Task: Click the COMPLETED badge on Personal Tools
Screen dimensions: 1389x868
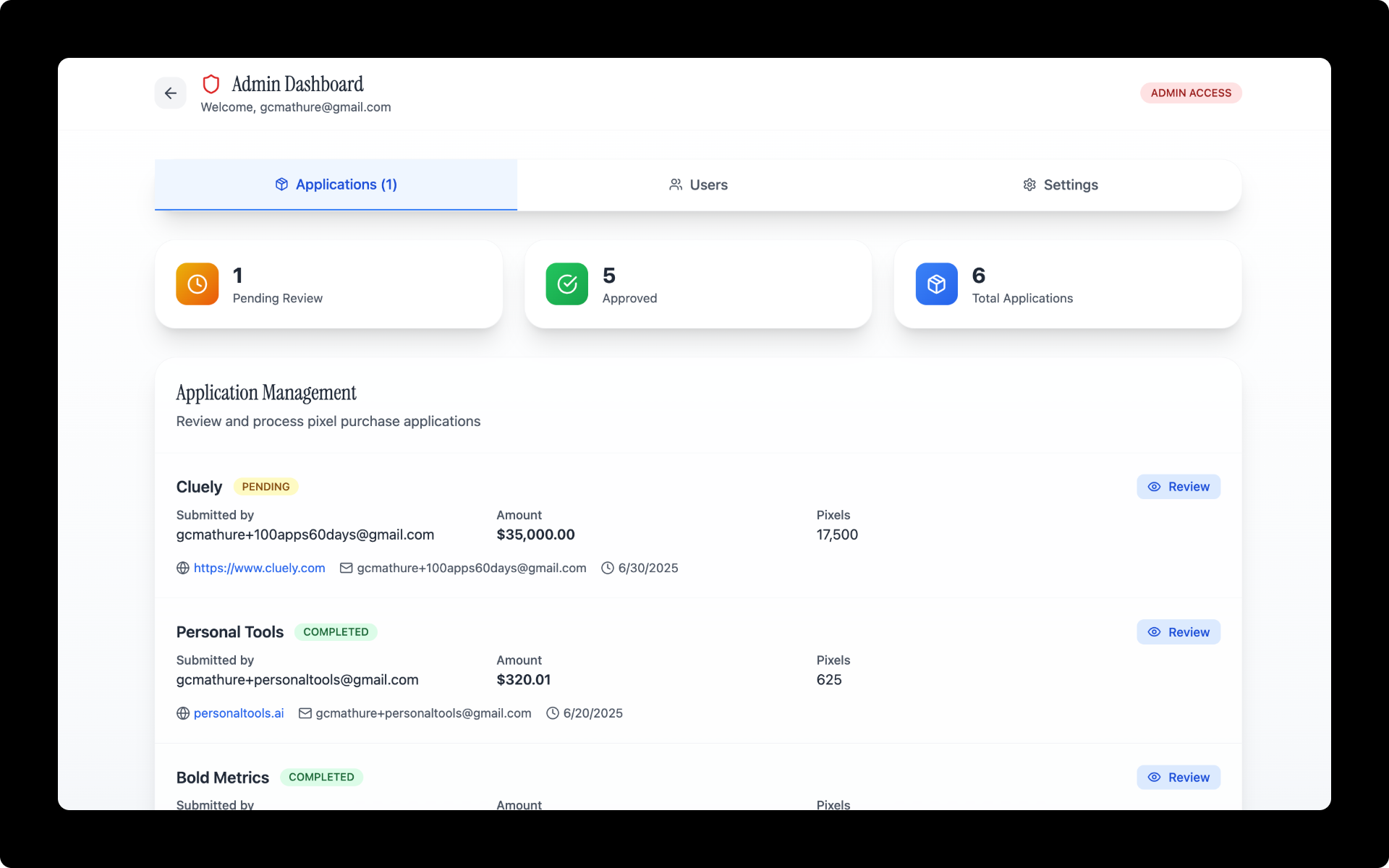Action: pyautogui.click(x=336, y=632)
